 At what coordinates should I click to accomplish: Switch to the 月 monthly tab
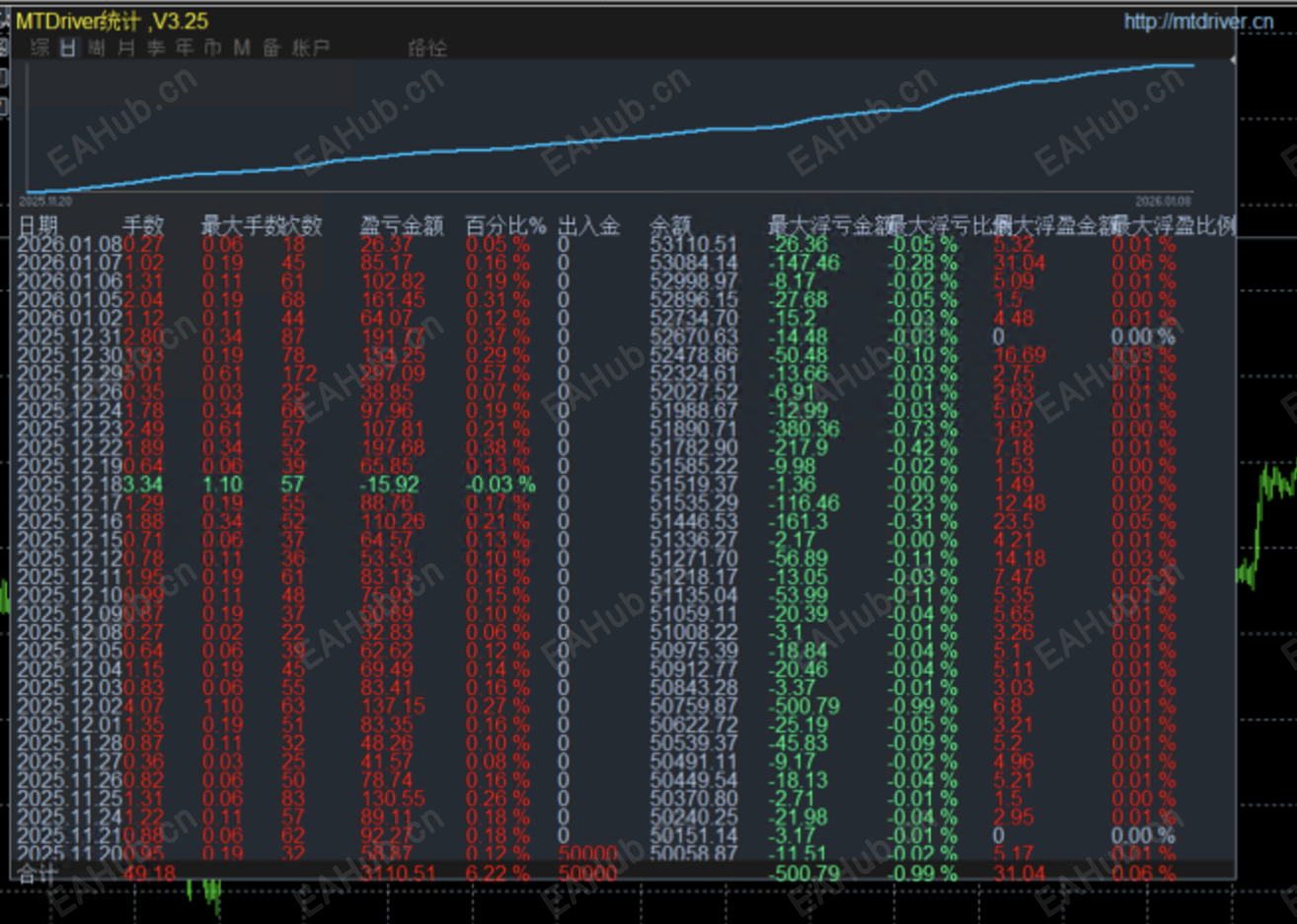[x=125, y=47]
